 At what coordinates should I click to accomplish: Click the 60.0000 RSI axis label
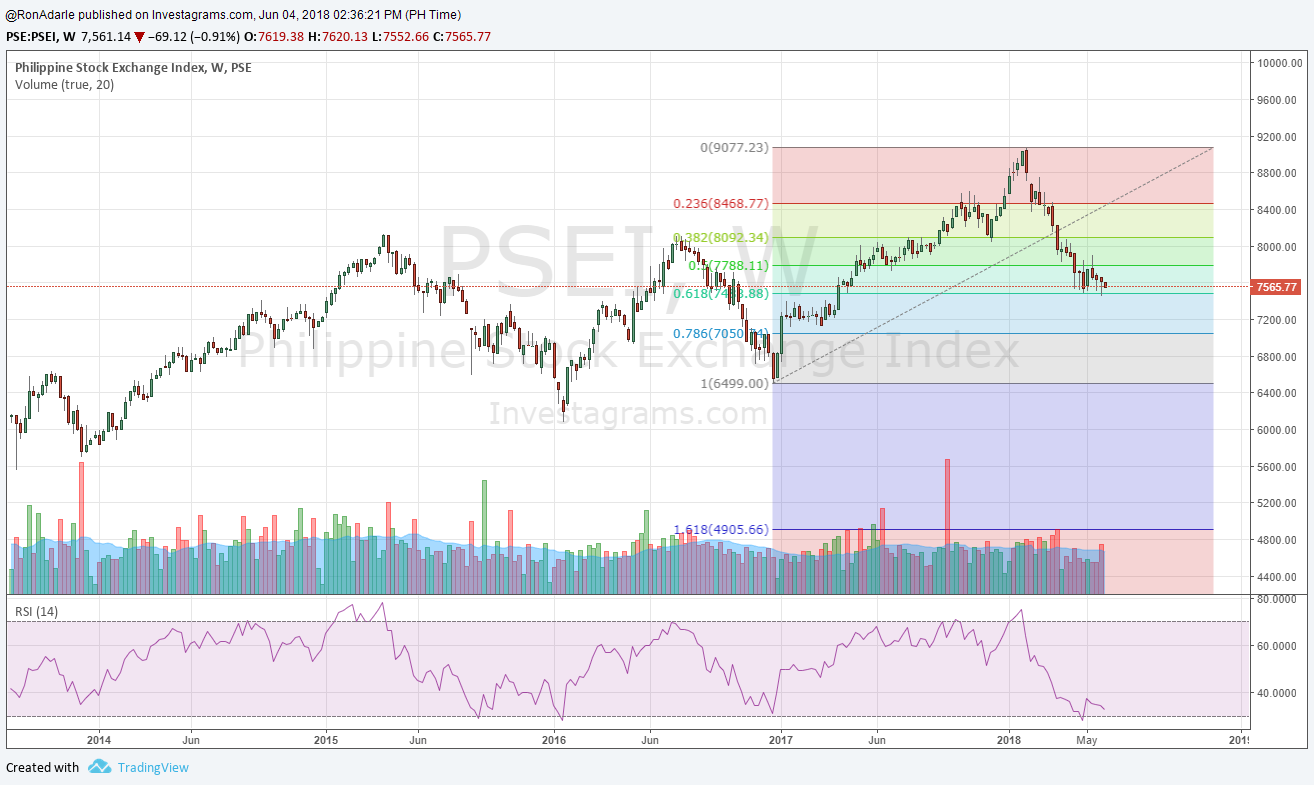[1277, 646]
